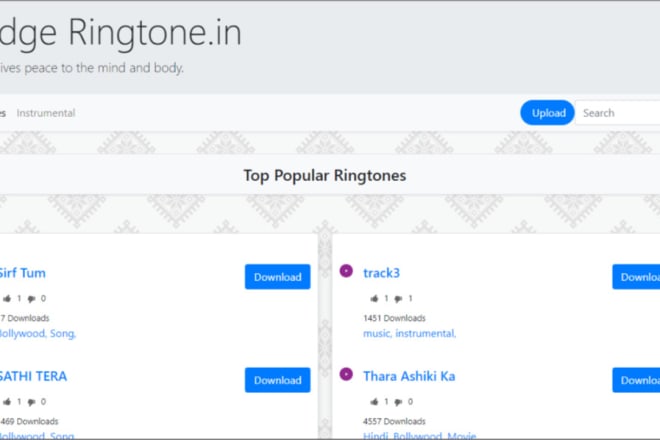Download the Sirf Tum ringtone
Viewport: 660px width, 440px height.
(278, 277)
